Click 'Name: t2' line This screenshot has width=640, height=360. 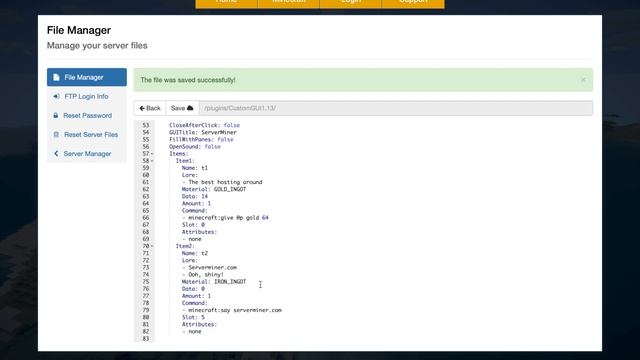195,253
